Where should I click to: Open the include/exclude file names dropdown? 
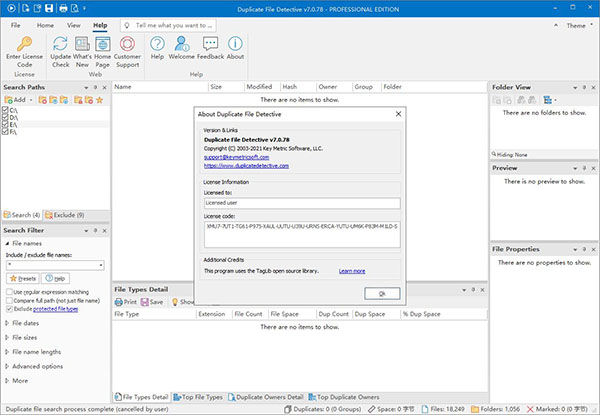coord(101,265)
